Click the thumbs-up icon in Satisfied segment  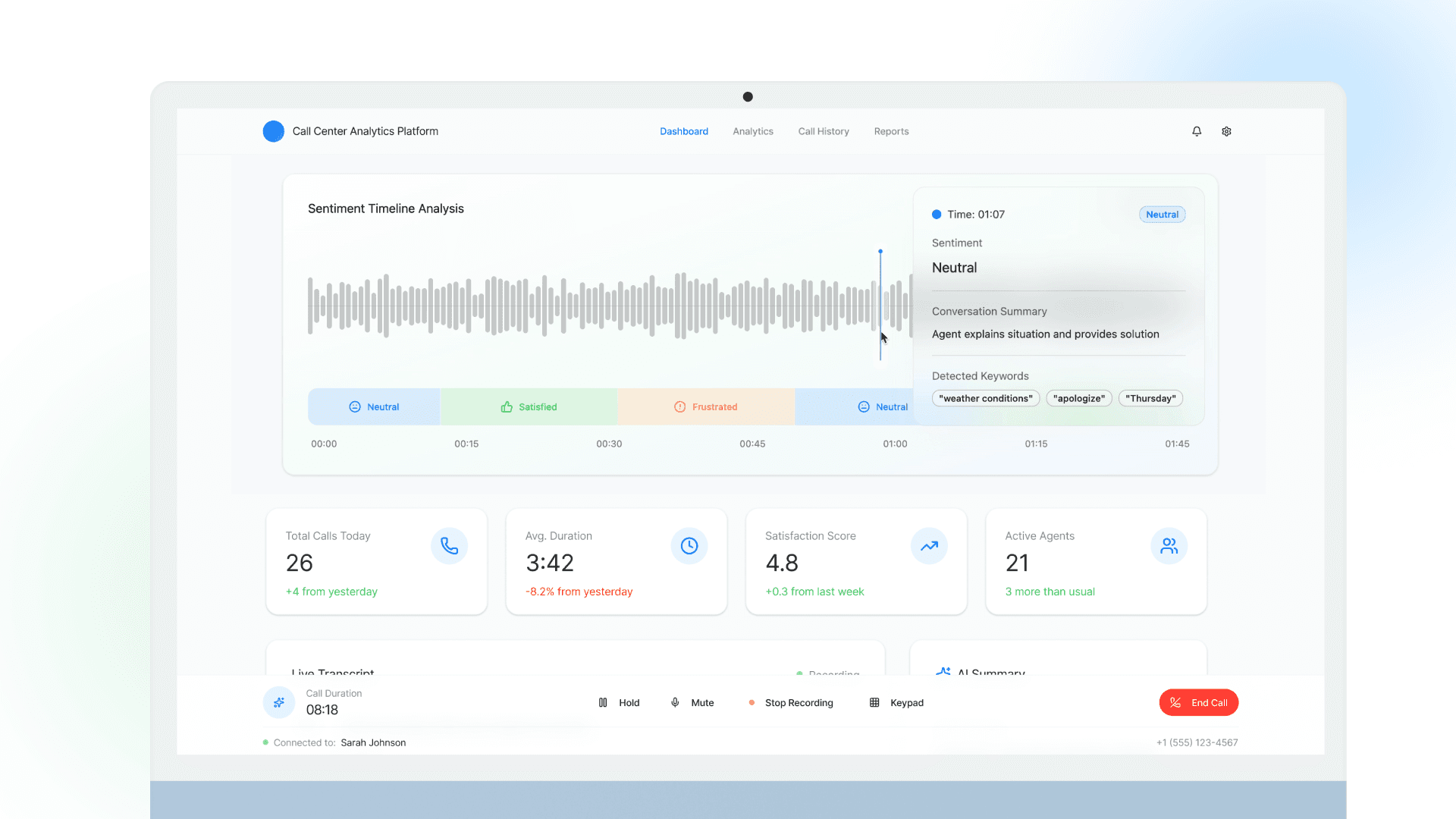(x=507, y=407)
